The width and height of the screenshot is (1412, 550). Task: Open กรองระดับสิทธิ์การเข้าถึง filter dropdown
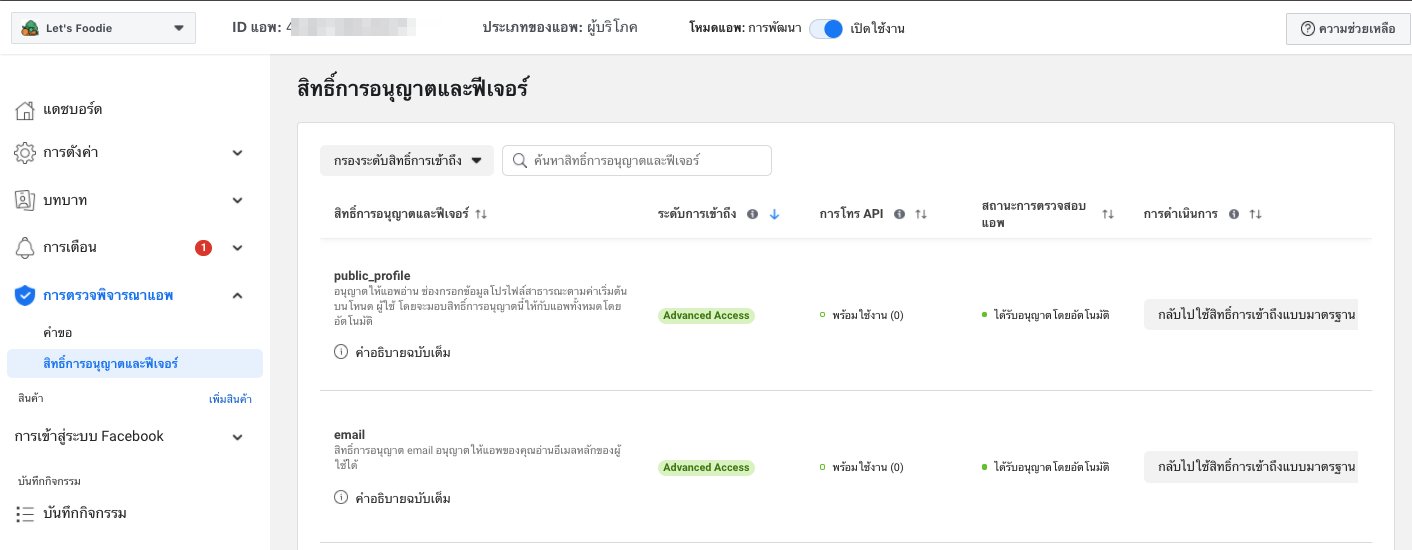[x=407, y=160]
